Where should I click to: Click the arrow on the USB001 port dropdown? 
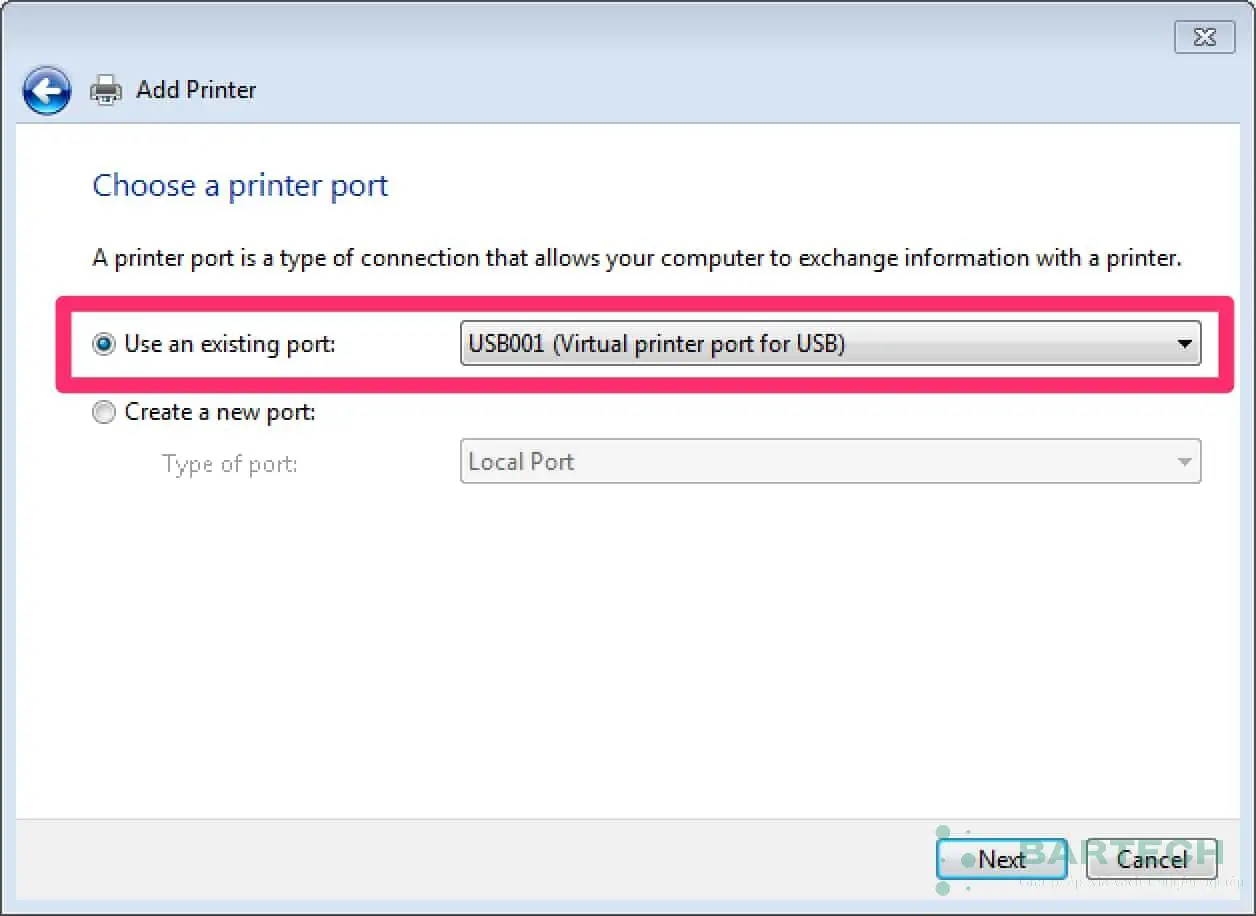(x=1184, y=344)
